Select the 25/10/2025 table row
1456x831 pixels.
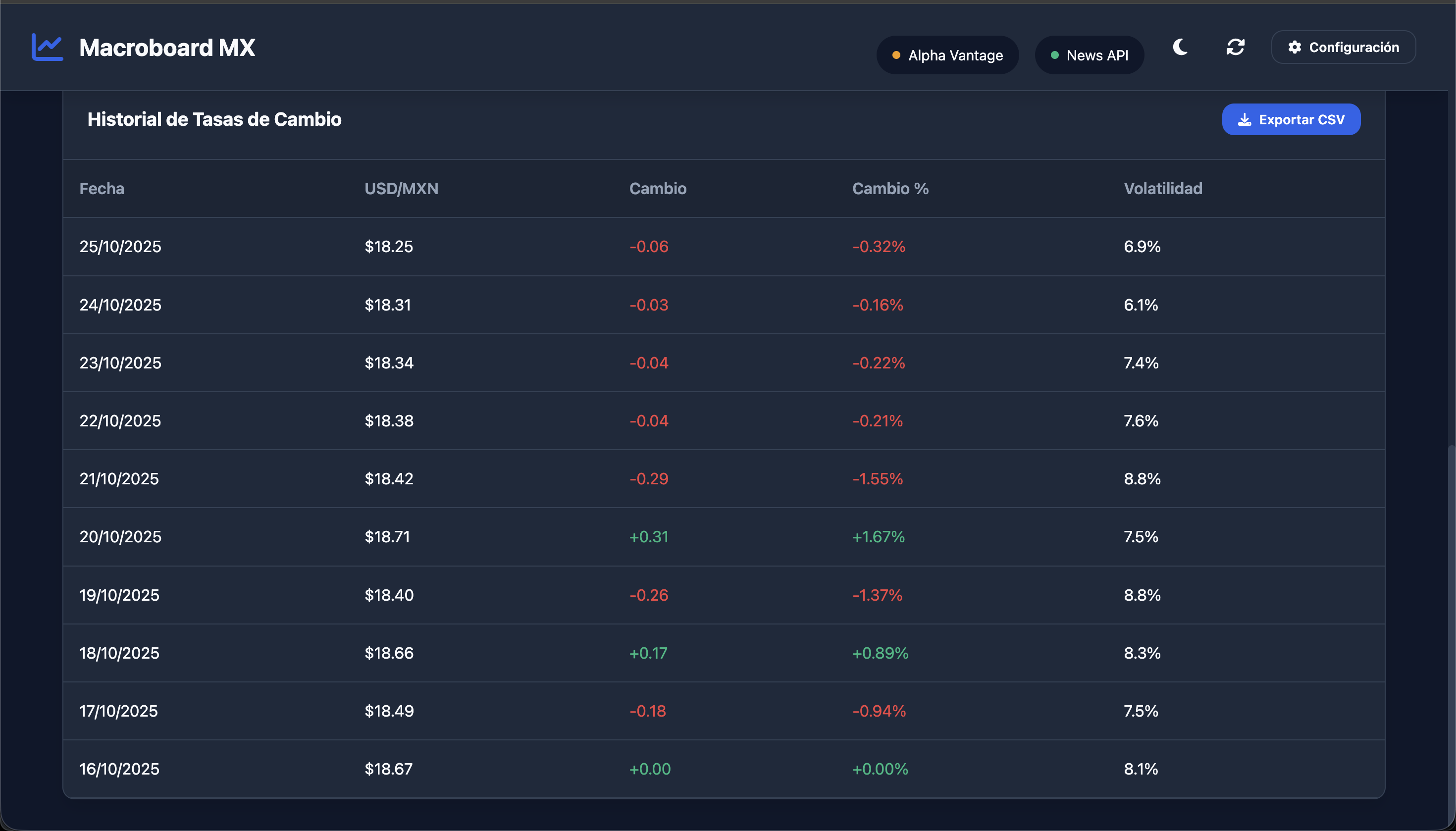click(120, 247)
